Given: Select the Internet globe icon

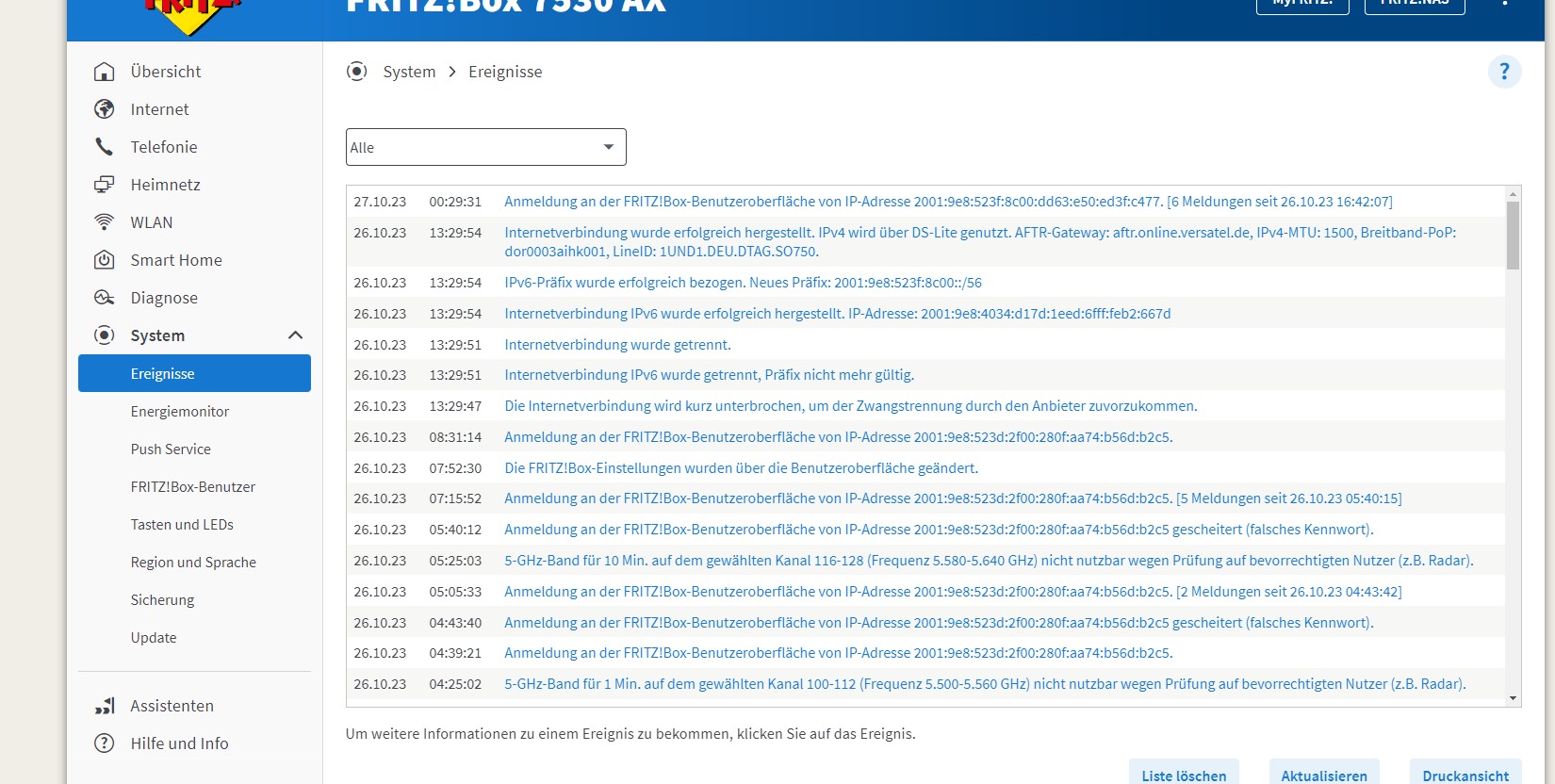Looking at the screenshot, I should click(x=105, y=109).
